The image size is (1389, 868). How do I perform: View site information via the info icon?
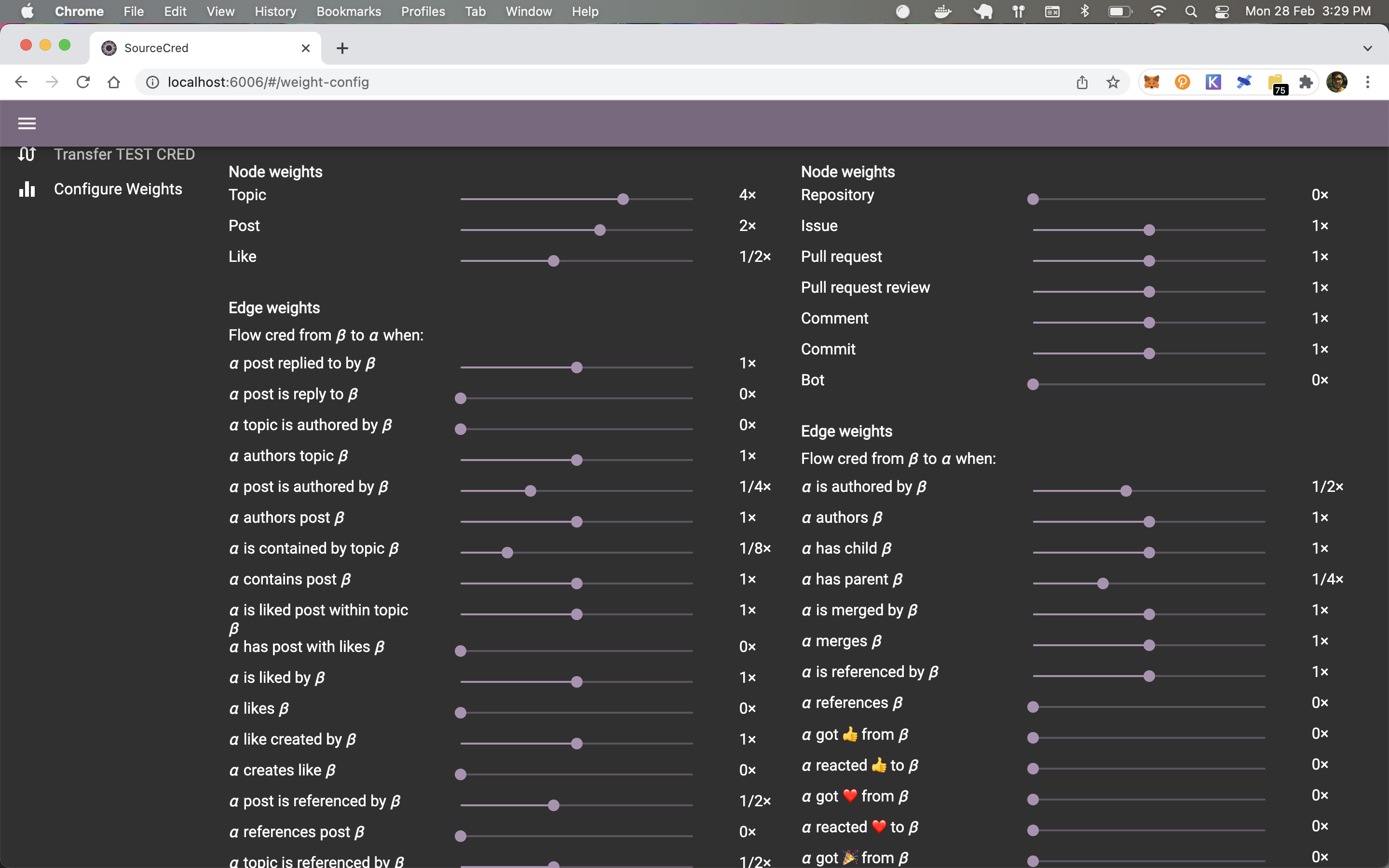pyautogui.click(x=151, y=81)
